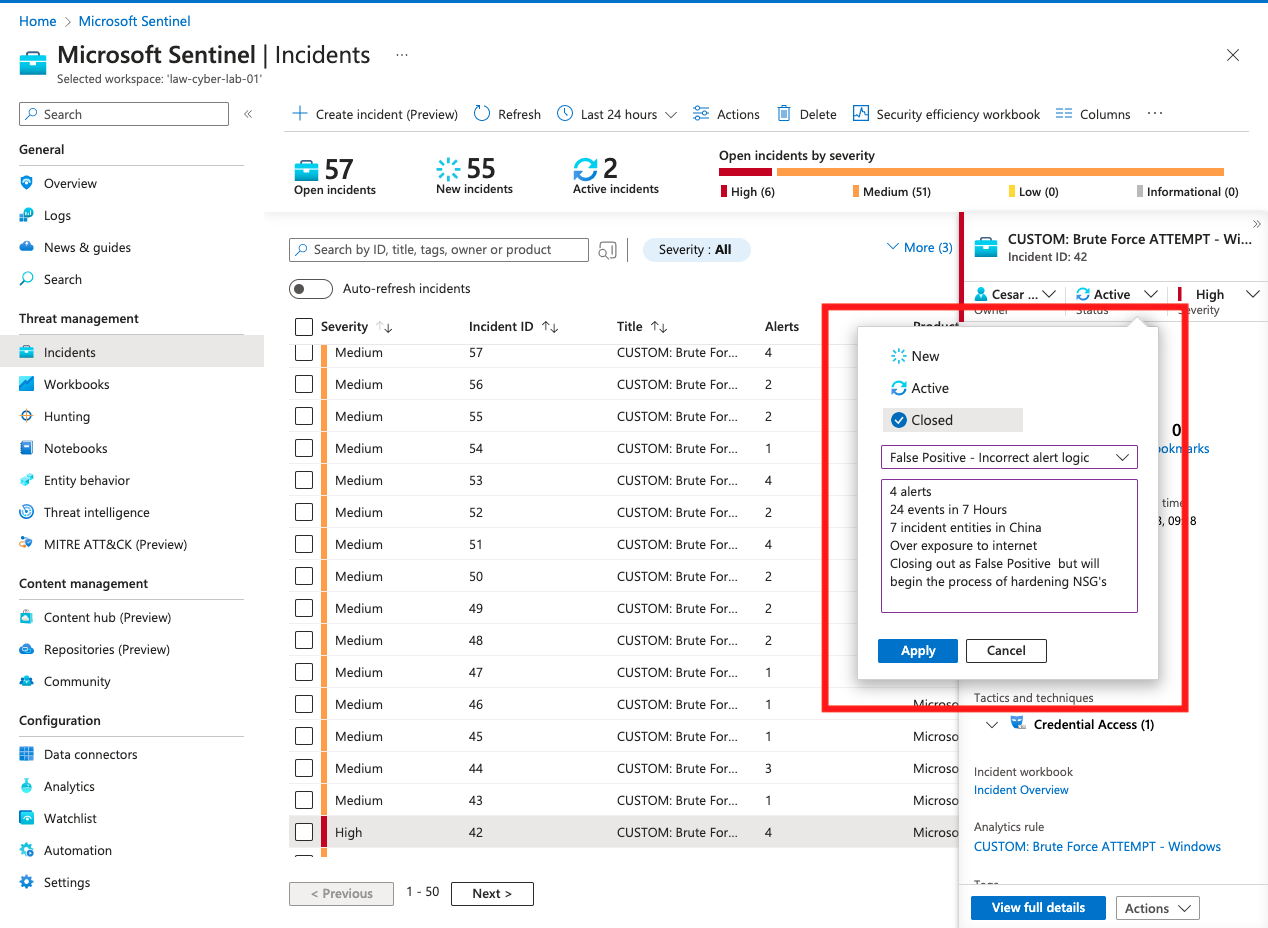
Task: Check the box for incident 47
Action: [304, 672]
